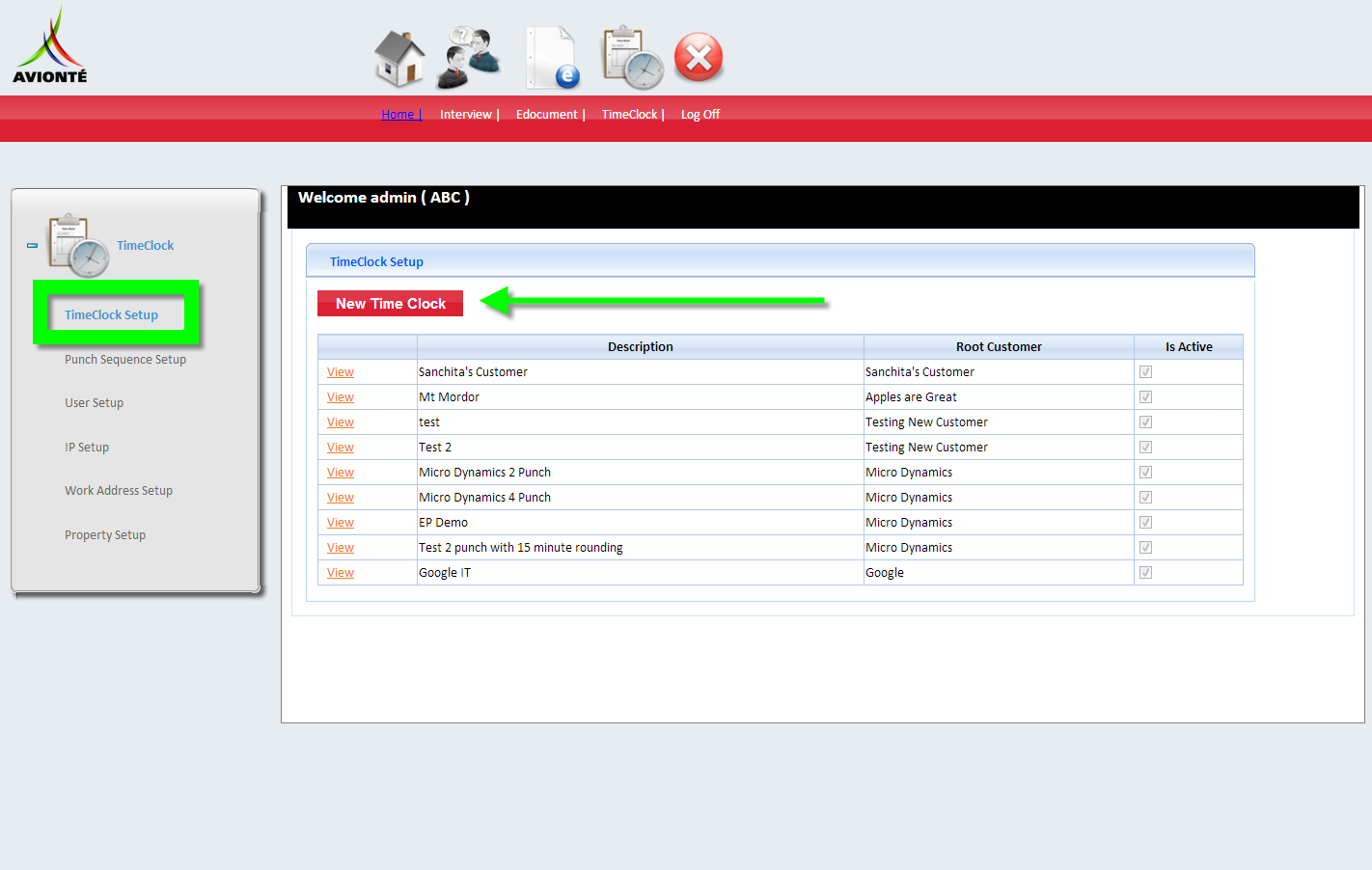Click the red Log Off X icon
The image size is (1372, 870).
[699, 58]
